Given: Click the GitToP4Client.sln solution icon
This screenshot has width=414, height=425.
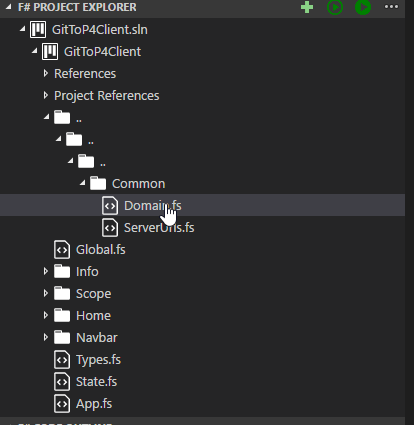Looking at the screenshot, I should click(38, 30).
